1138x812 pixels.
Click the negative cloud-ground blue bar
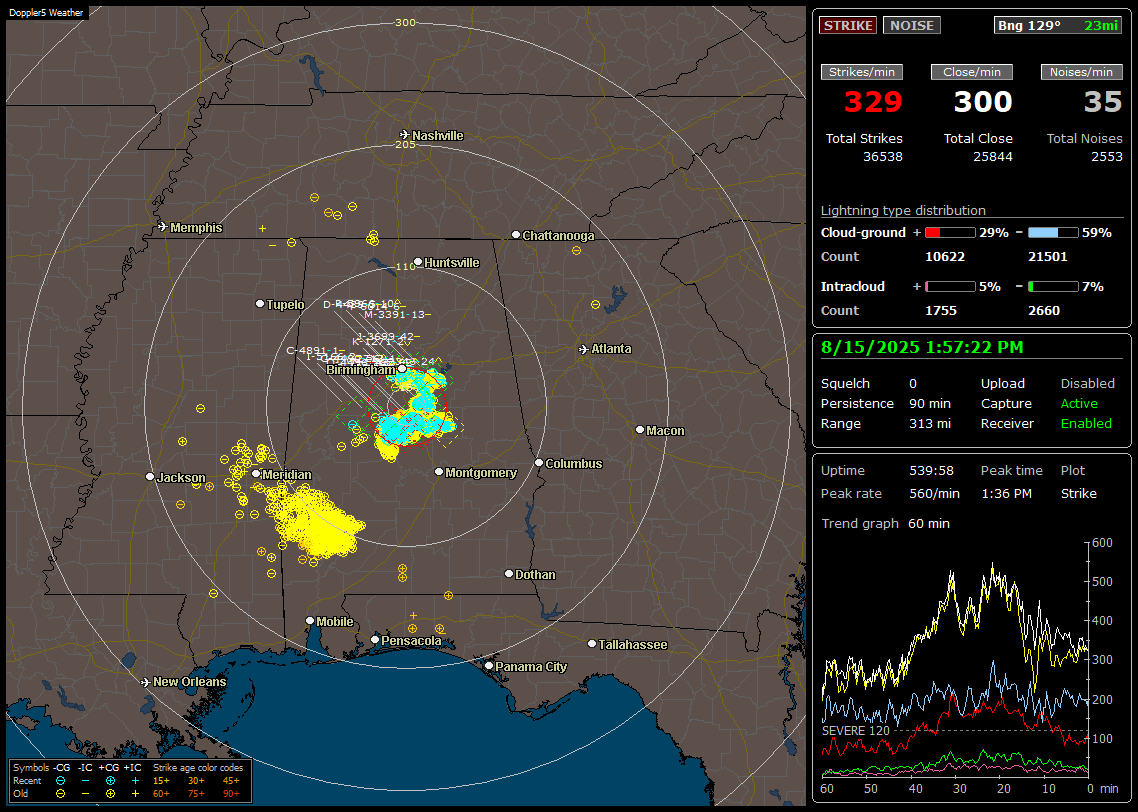coord(1053,233)
